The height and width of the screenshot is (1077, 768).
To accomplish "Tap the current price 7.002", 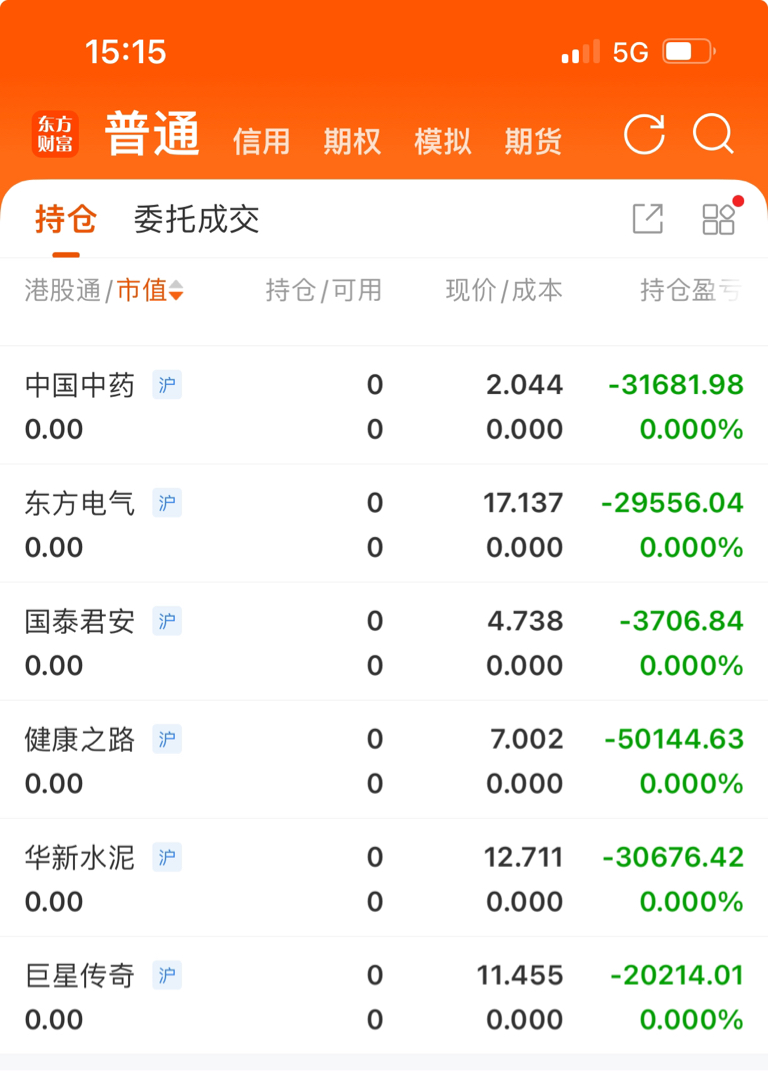I will (x=527, y=739).
